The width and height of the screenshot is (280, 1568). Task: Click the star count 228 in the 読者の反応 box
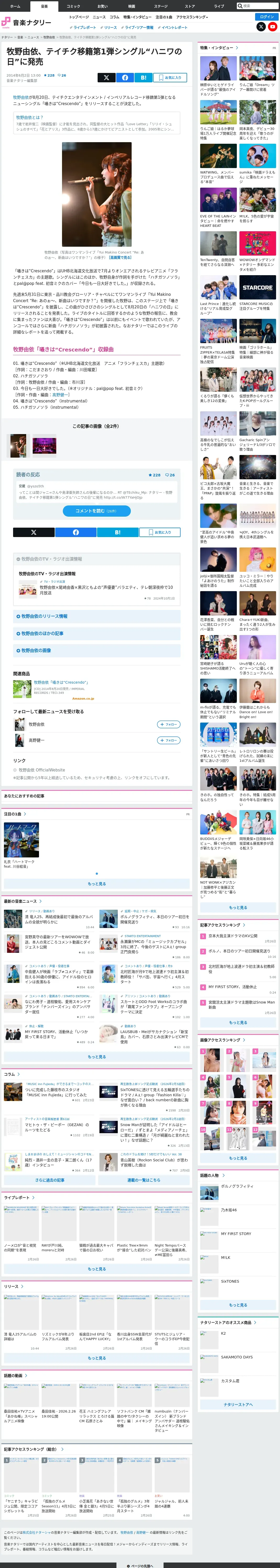tap(155, 475)
